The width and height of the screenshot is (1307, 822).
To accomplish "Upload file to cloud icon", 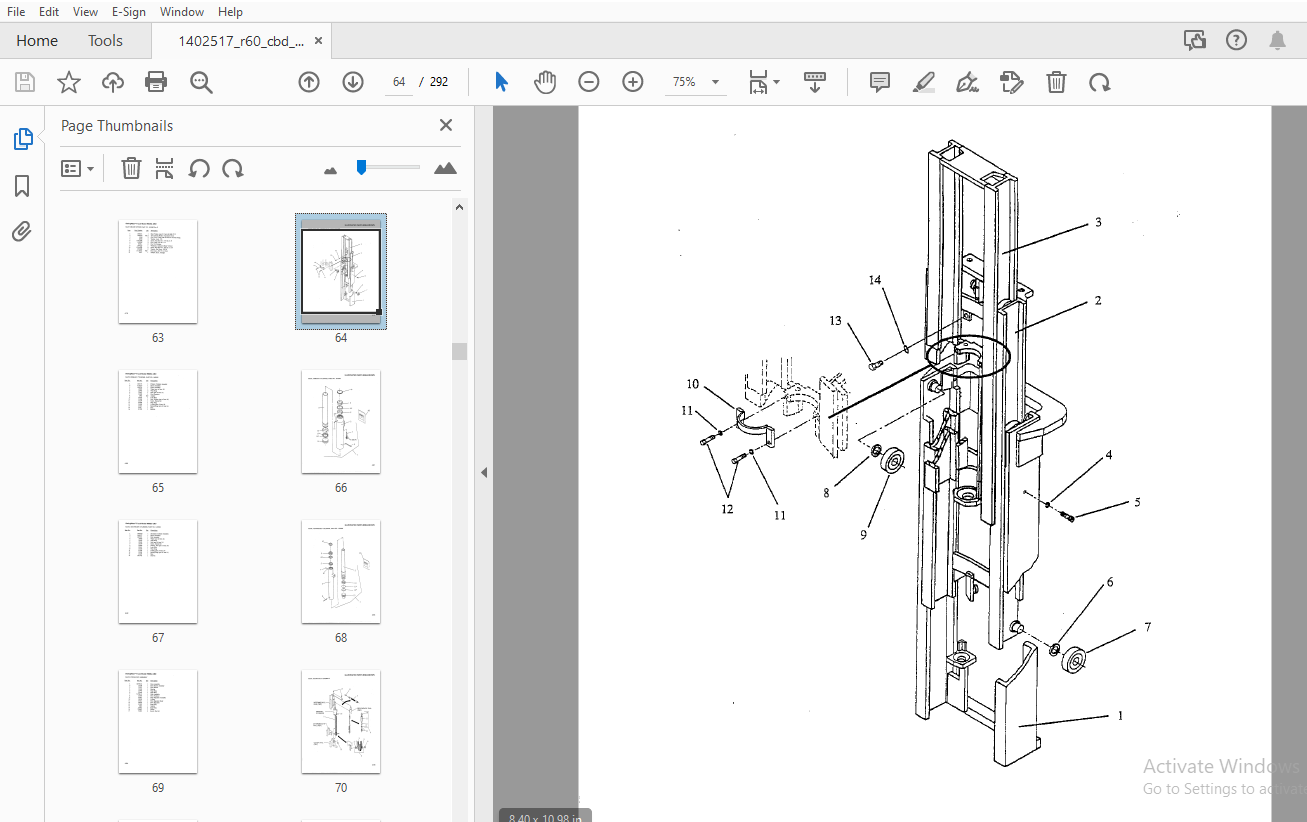I will click(x=113, y=82).
